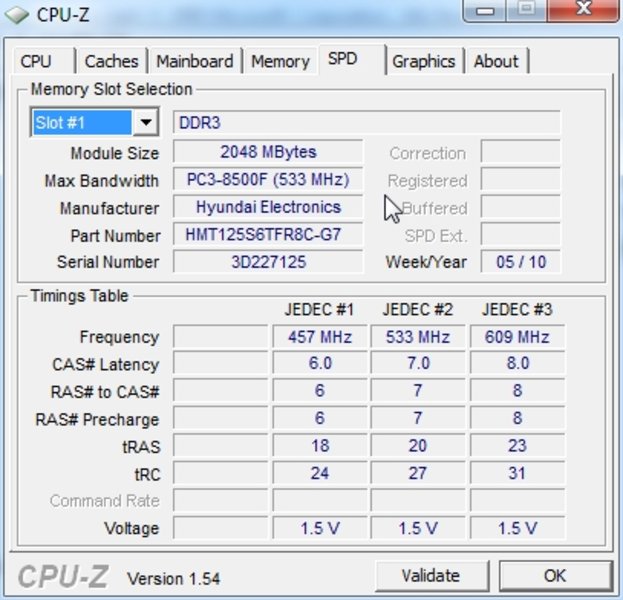Click the empty Correction field
The image size is (623, 600).
[520, 152]
